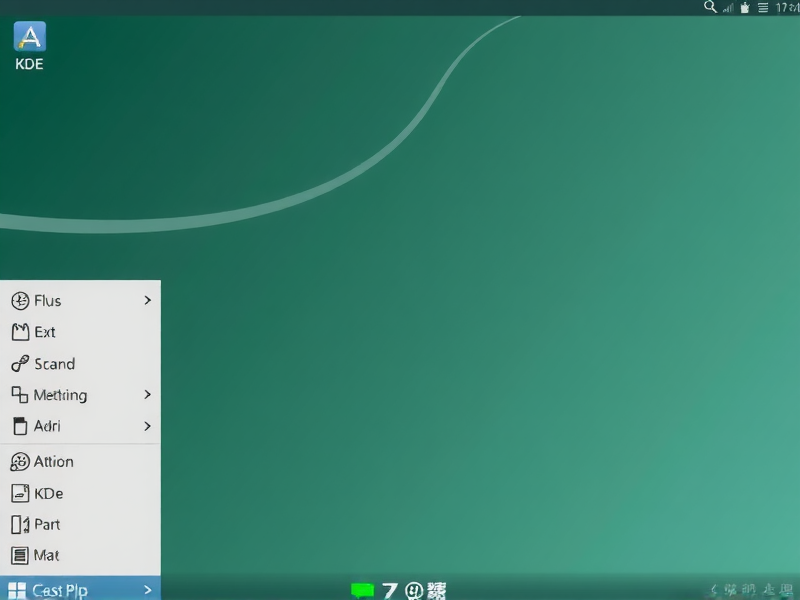Expand the Flus submenu
Viewport: 800px width, 600px height.
(x=146, y=300)
